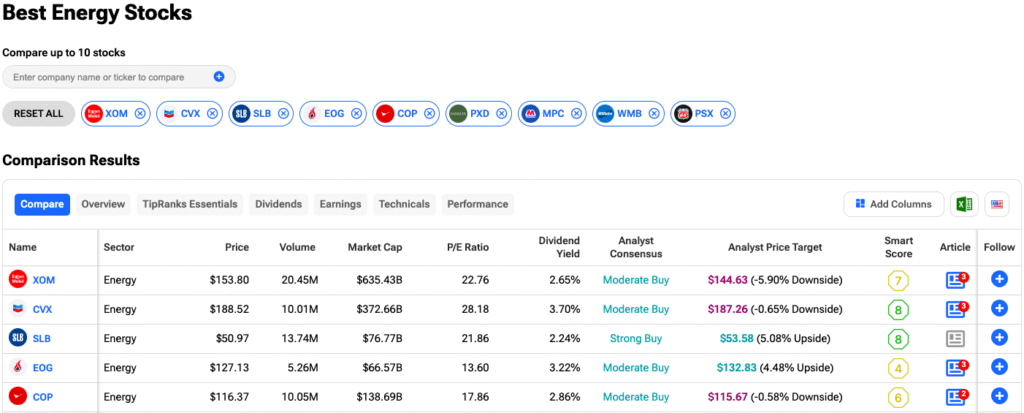Click the Chevron logo in the CVX row
Image resolution: width=1024 pixels, height=413 pixels.
[18, 309]
